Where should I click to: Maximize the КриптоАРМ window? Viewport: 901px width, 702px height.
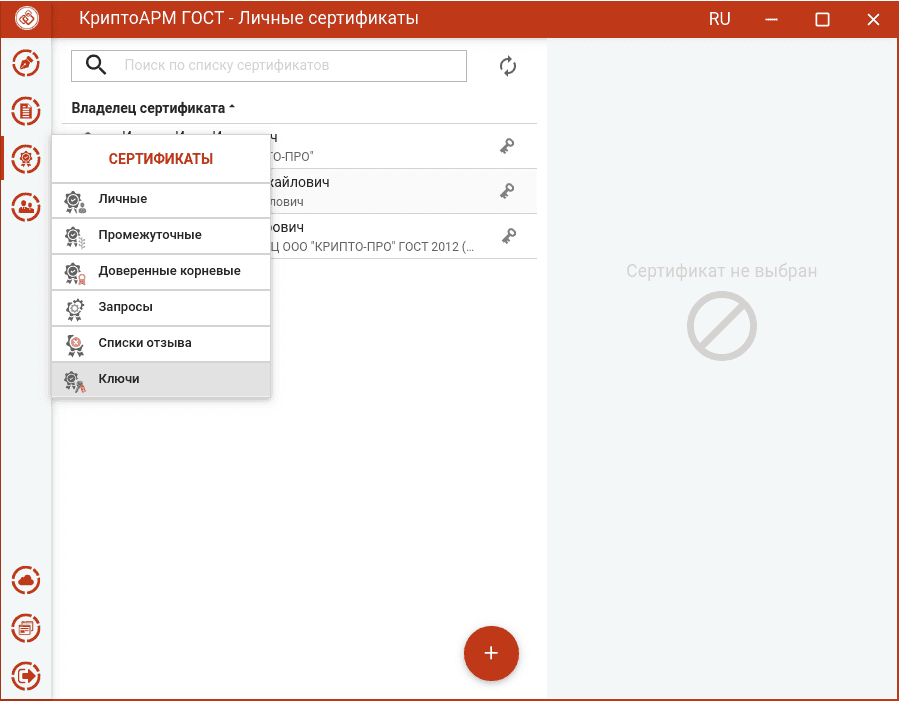[x=822, y=20]
